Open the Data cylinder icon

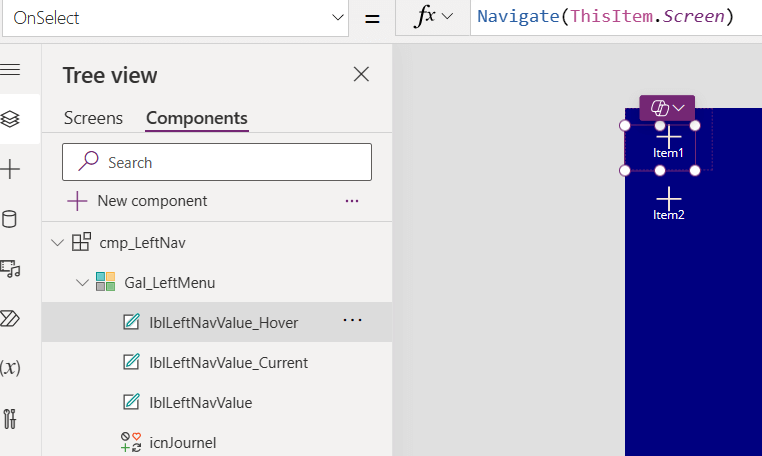tap(10, 219)
